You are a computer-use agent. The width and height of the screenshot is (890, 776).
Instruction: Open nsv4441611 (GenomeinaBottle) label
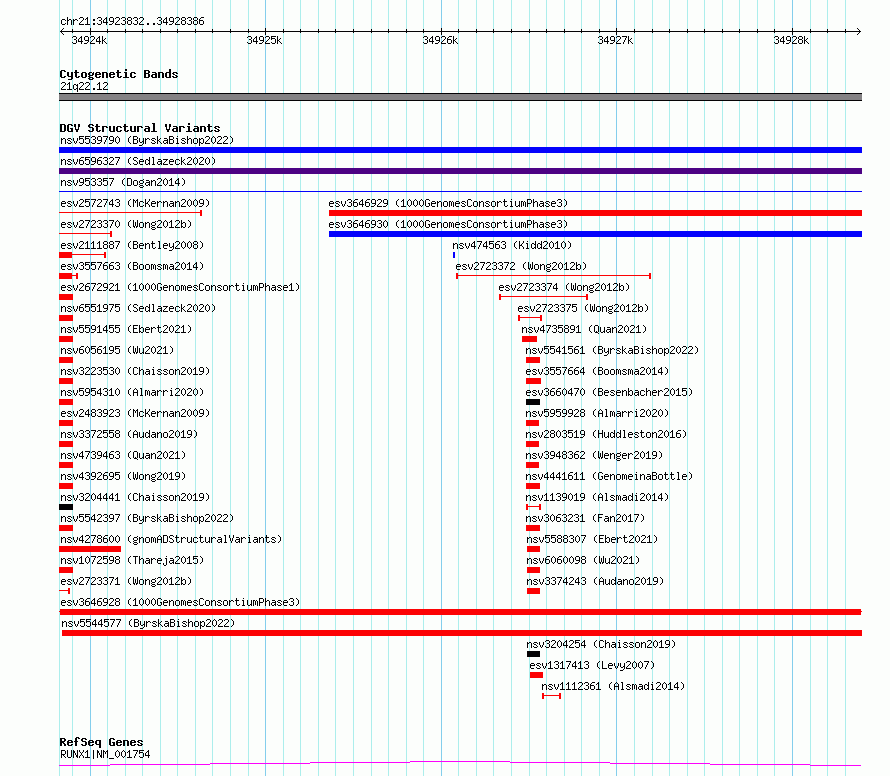(x=609, y=476)
